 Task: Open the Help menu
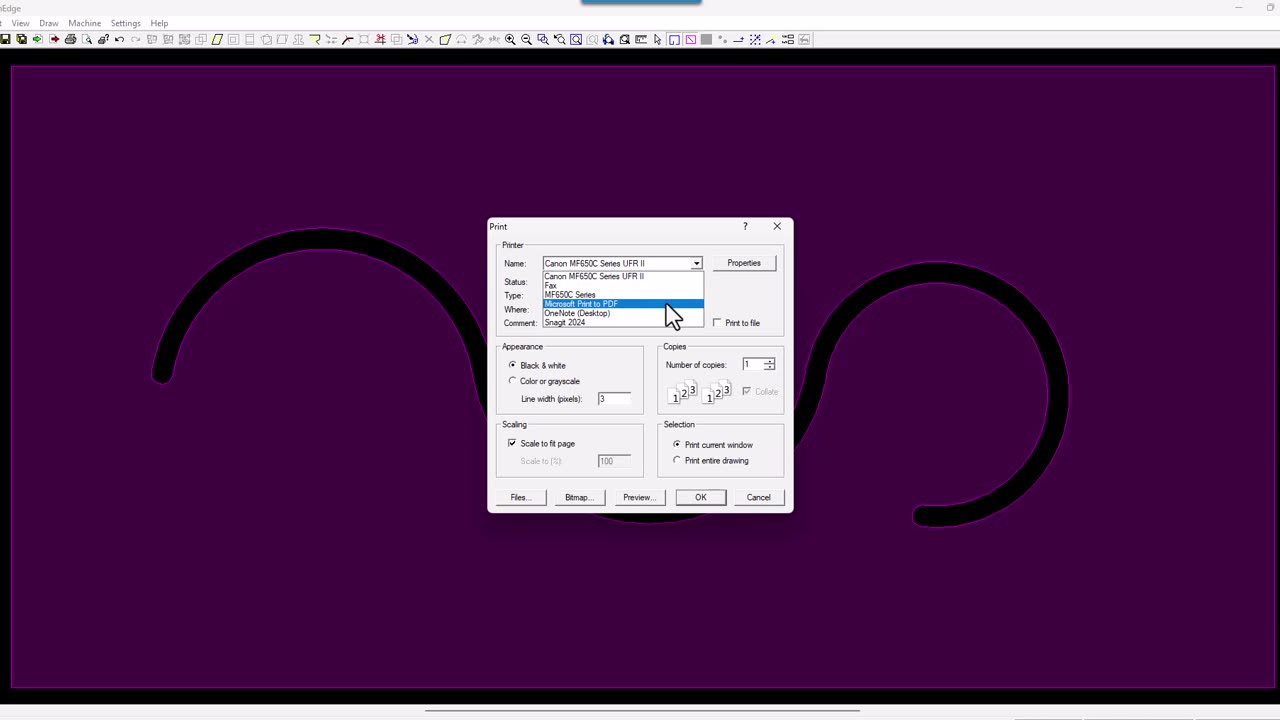159,23
